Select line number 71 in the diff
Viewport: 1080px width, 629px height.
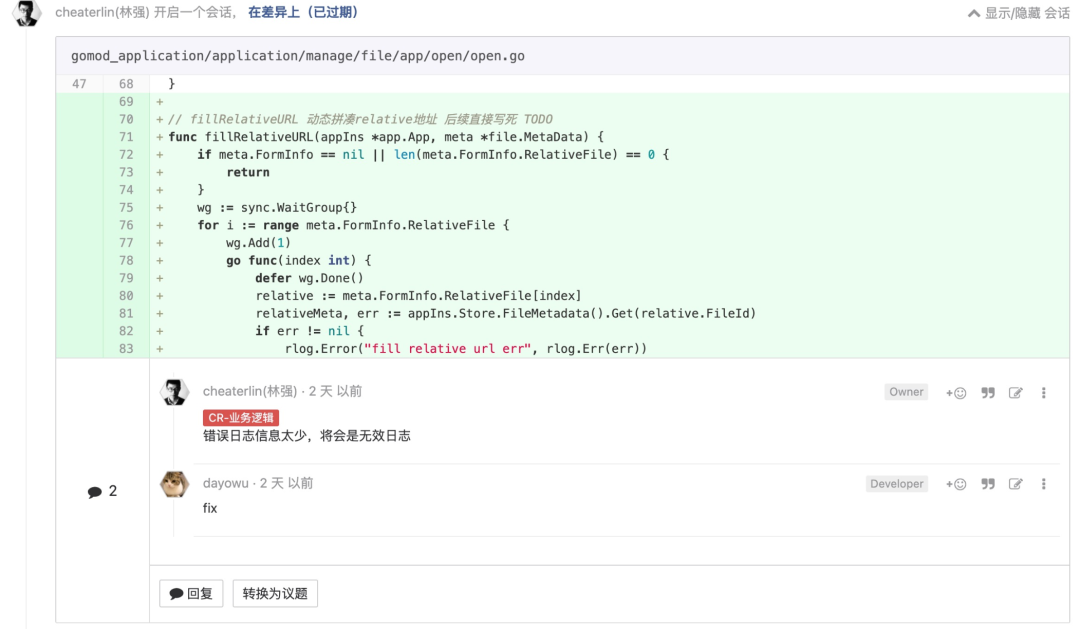point(126,137)
